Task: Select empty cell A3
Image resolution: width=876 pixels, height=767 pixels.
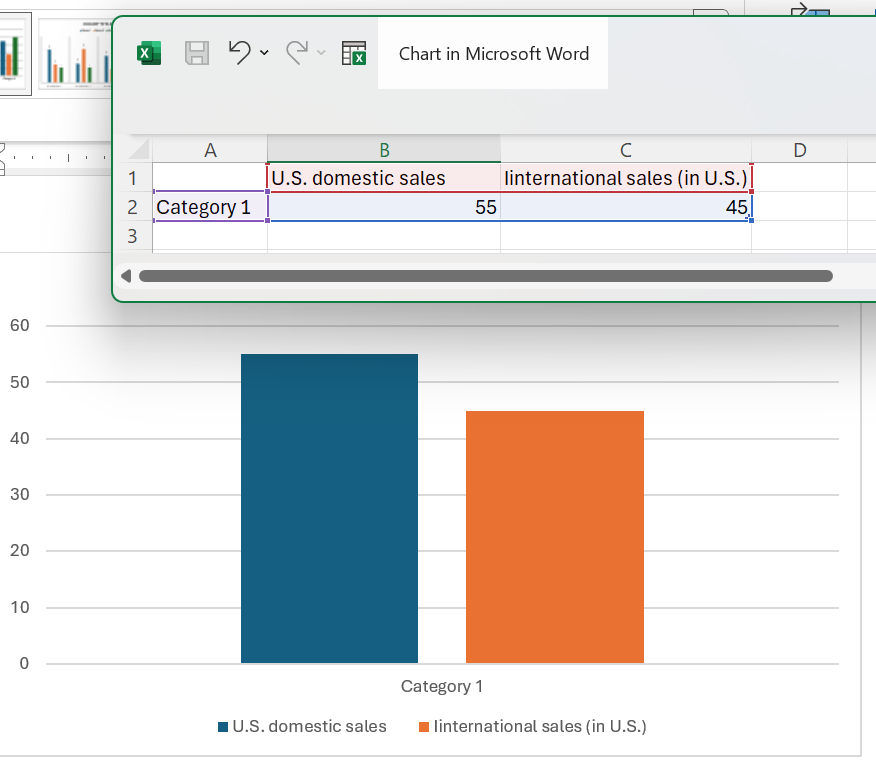Action: [210, 236]
